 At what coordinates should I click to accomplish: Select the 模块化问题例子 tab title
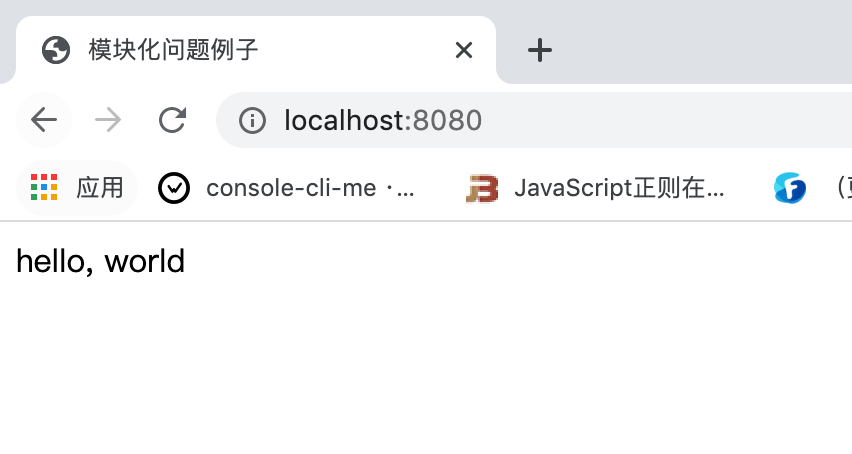[174, 50]
